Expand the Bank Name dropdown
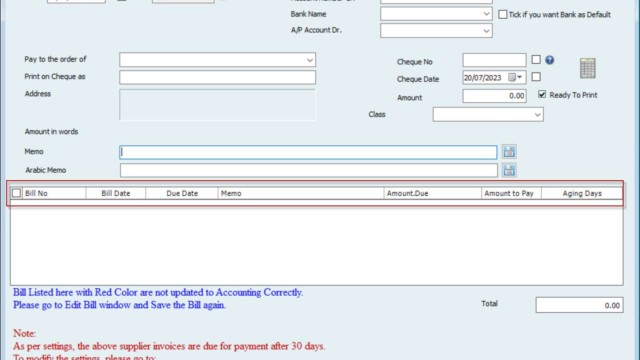This screenshot has height=360, width=640. (486, 14)
